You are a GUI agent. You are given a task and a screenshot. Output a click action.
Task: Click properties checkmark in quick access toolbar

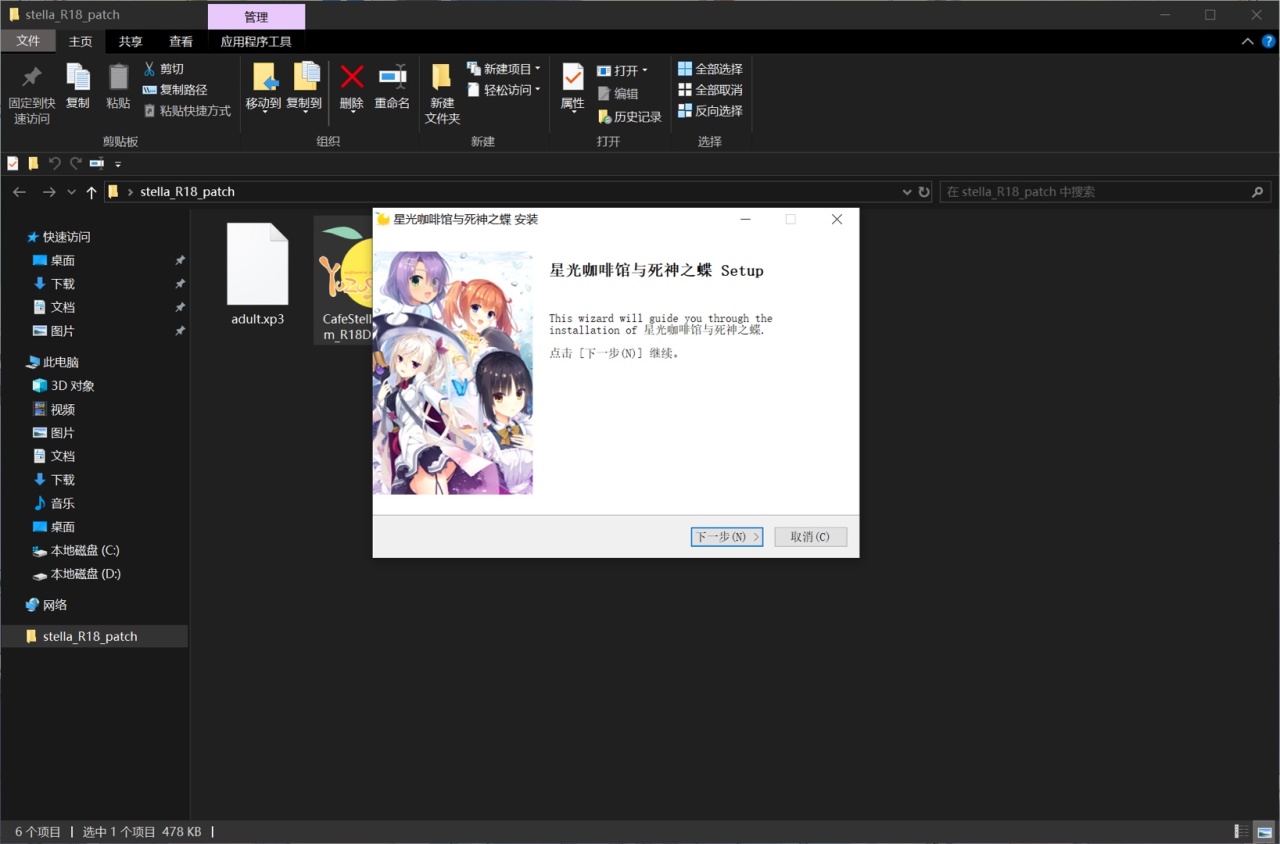13,163
